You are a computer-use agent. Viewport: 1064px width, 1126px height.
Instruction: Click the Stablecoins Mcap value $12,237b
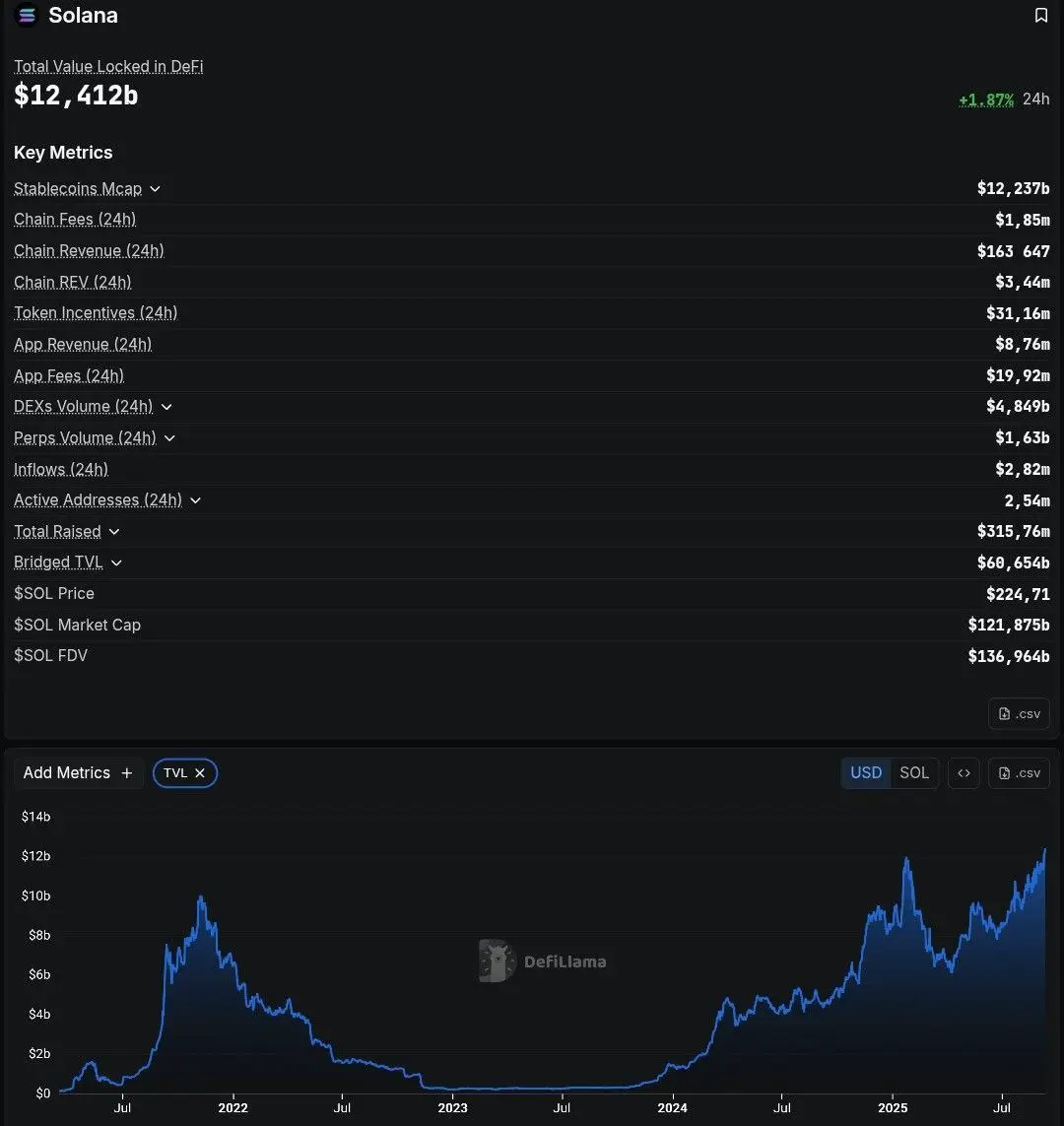[x=1013, y=188]
